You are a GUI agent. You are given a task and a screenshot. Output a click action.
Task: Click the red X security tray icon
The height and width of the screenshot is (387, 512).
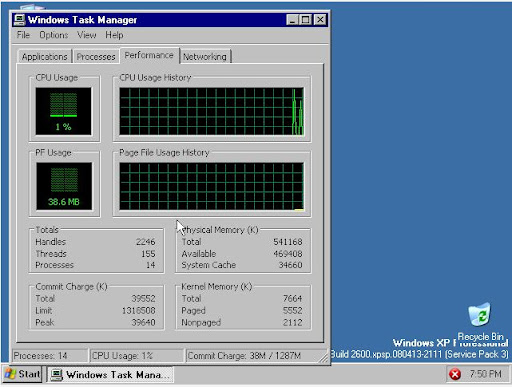[x=455, y=374]
